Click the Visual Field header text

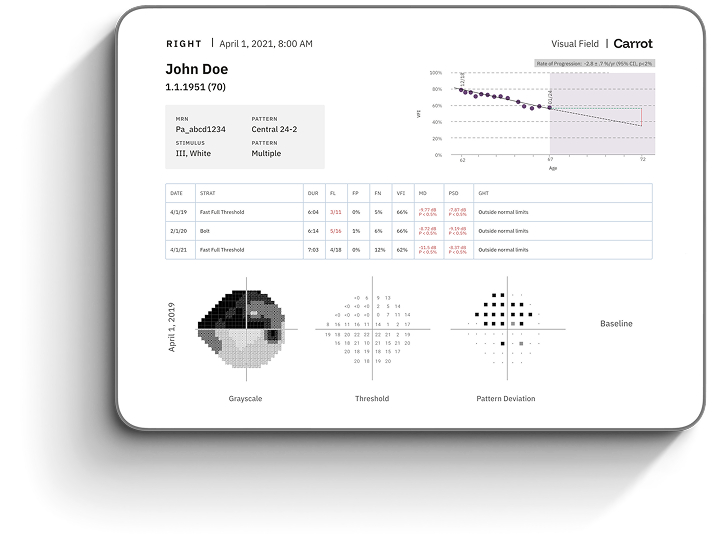point(575,44)
